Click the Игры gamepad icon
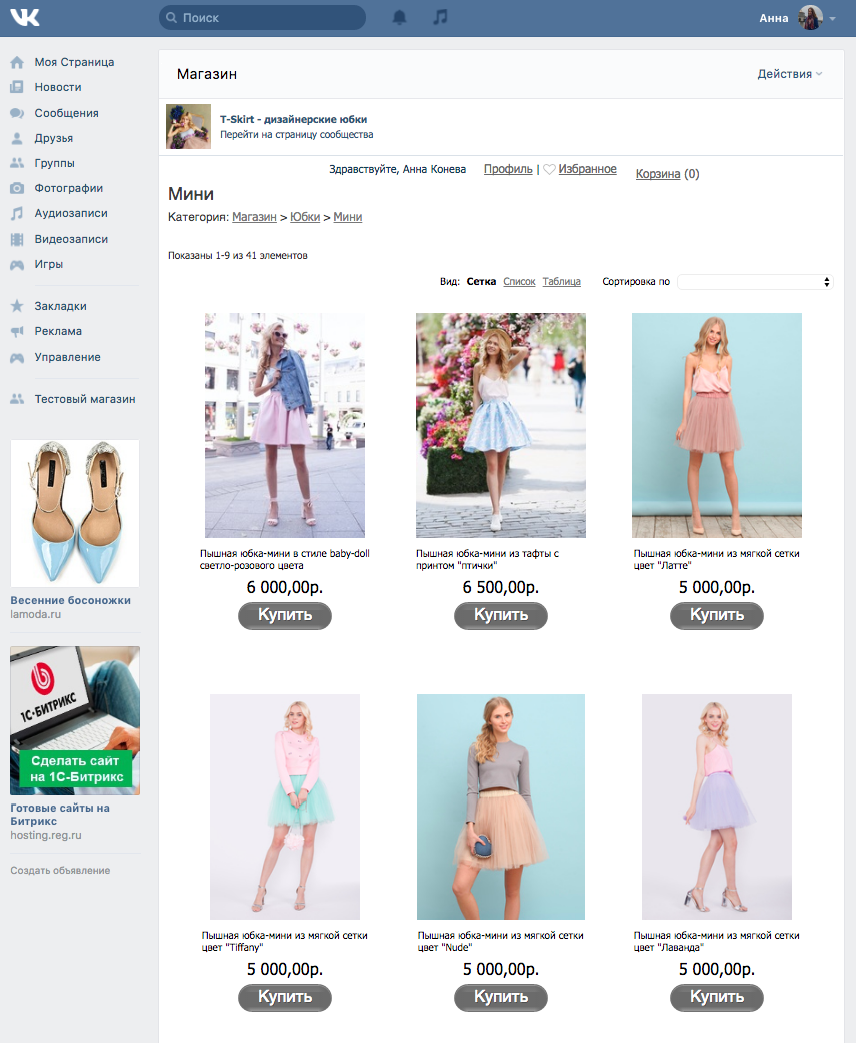This screenshot has height=1043, width=856. click(17, 265)
